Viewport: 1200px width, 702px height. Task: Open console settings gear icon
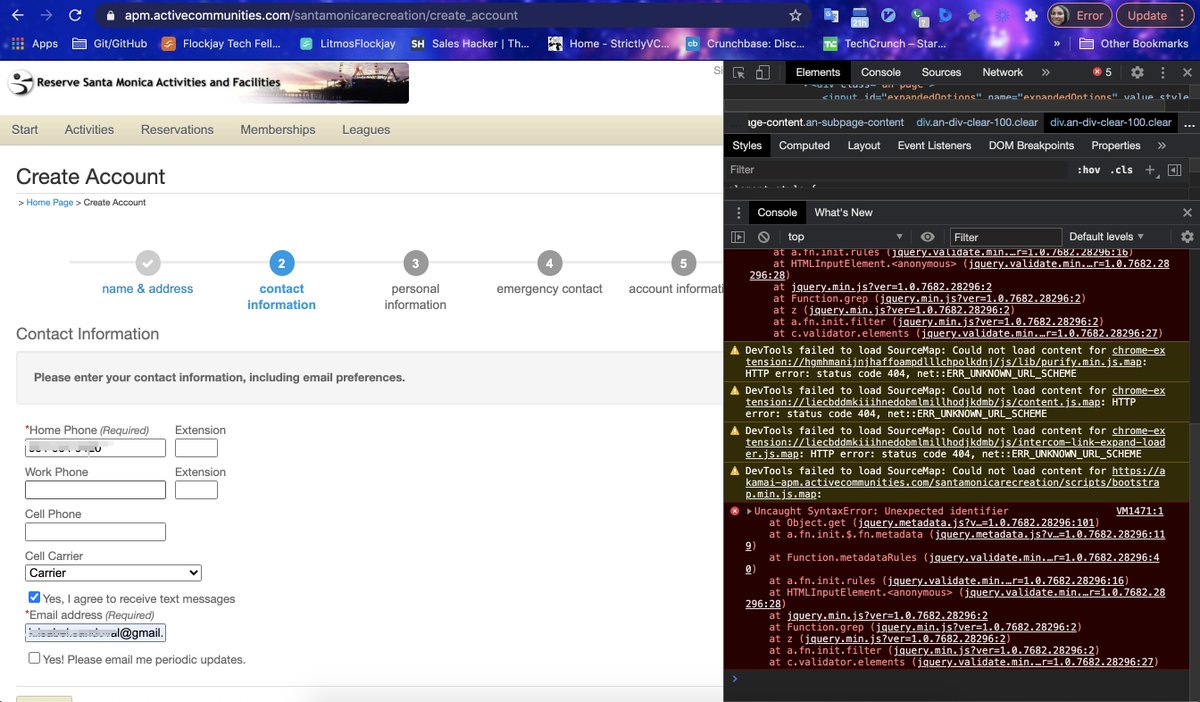point(1187,237)
